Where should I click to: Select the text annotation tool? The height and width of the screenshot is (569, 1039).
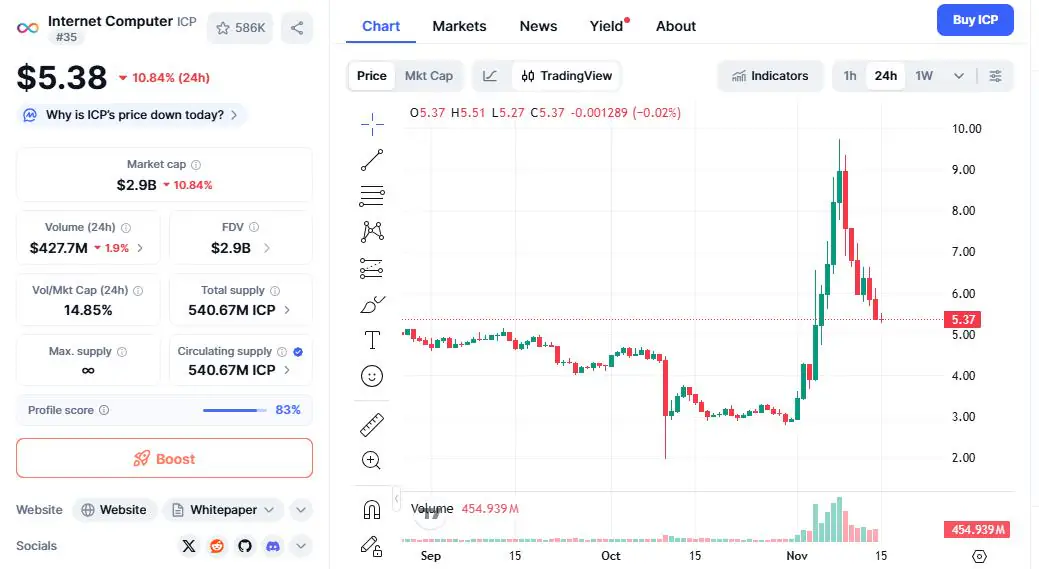tap(372, 340)
